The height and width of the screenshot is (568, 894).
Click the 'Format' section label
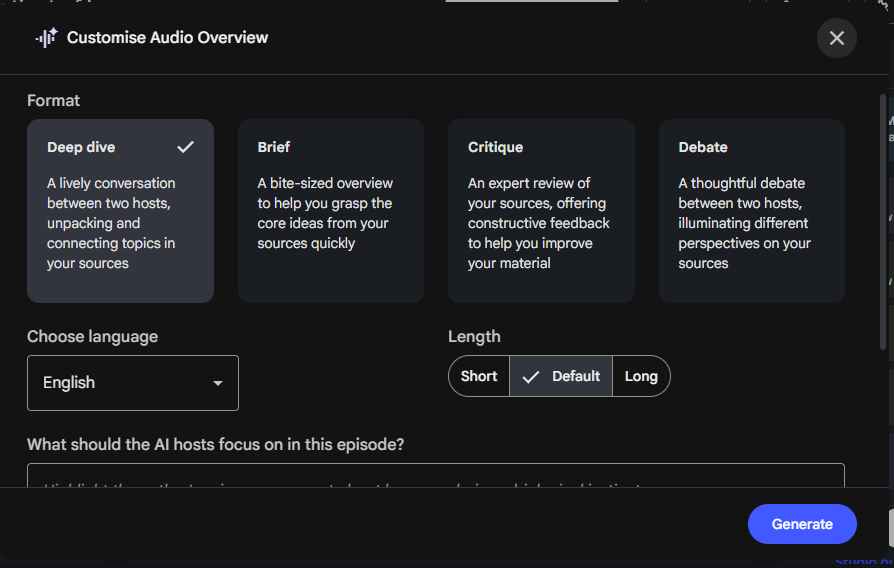coord(54,100)
